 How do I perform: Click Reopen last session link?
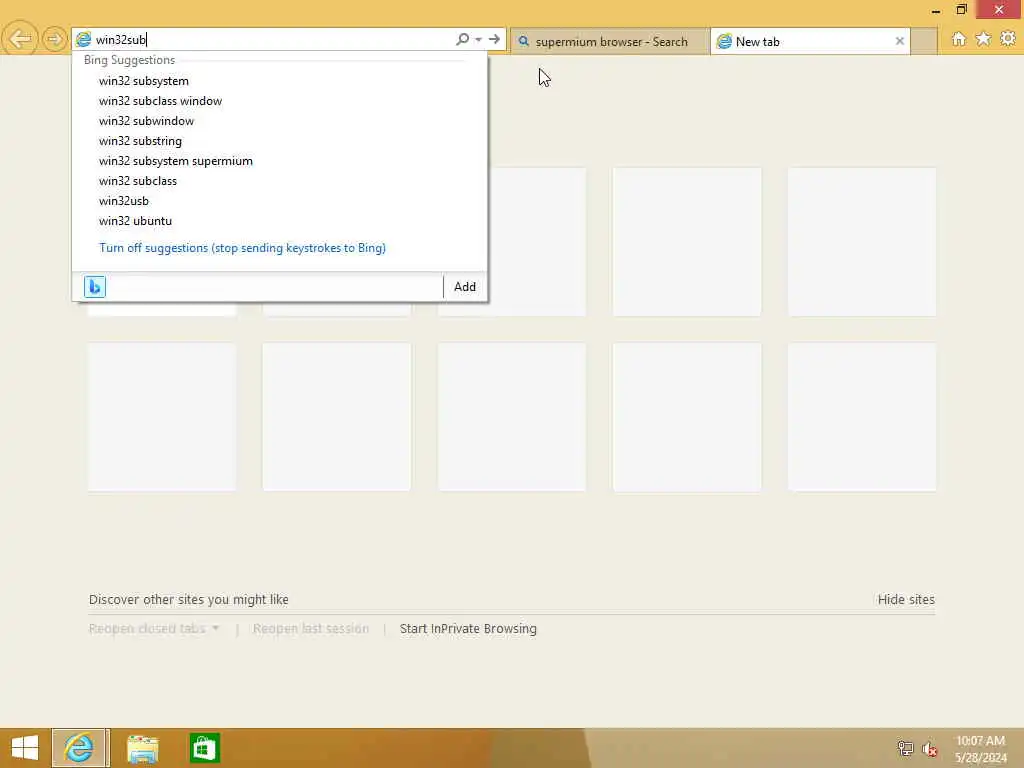[x=311, y=628]
